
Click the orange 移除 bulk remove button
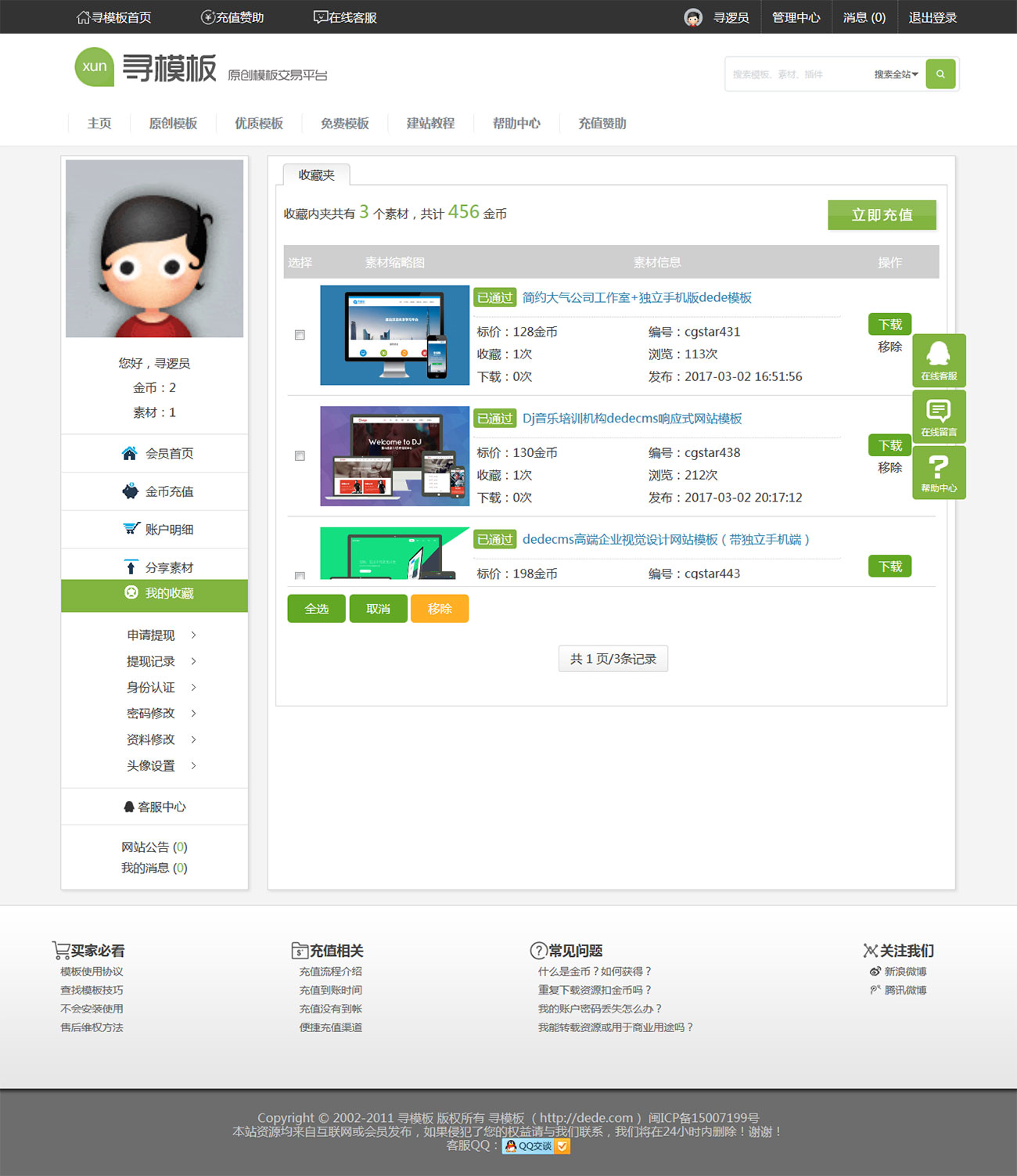tap(440, 609)
